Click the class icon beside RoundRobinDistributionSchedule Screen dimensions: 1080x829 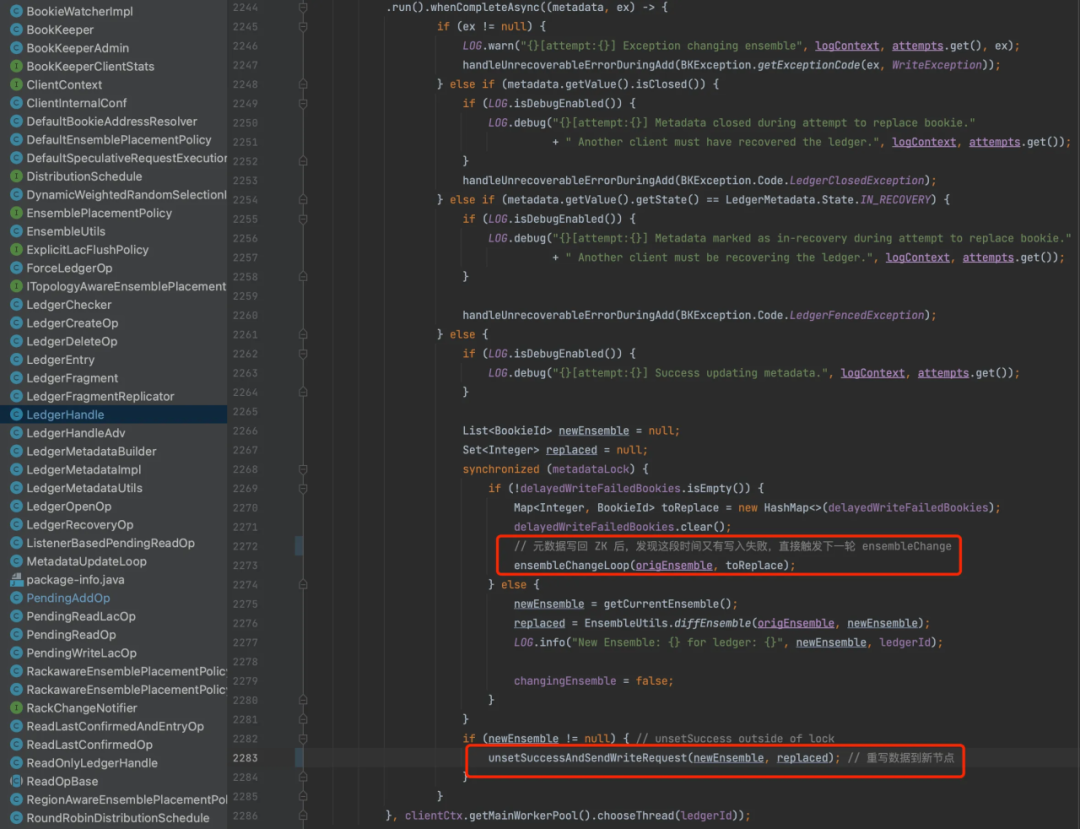[17, 818]
